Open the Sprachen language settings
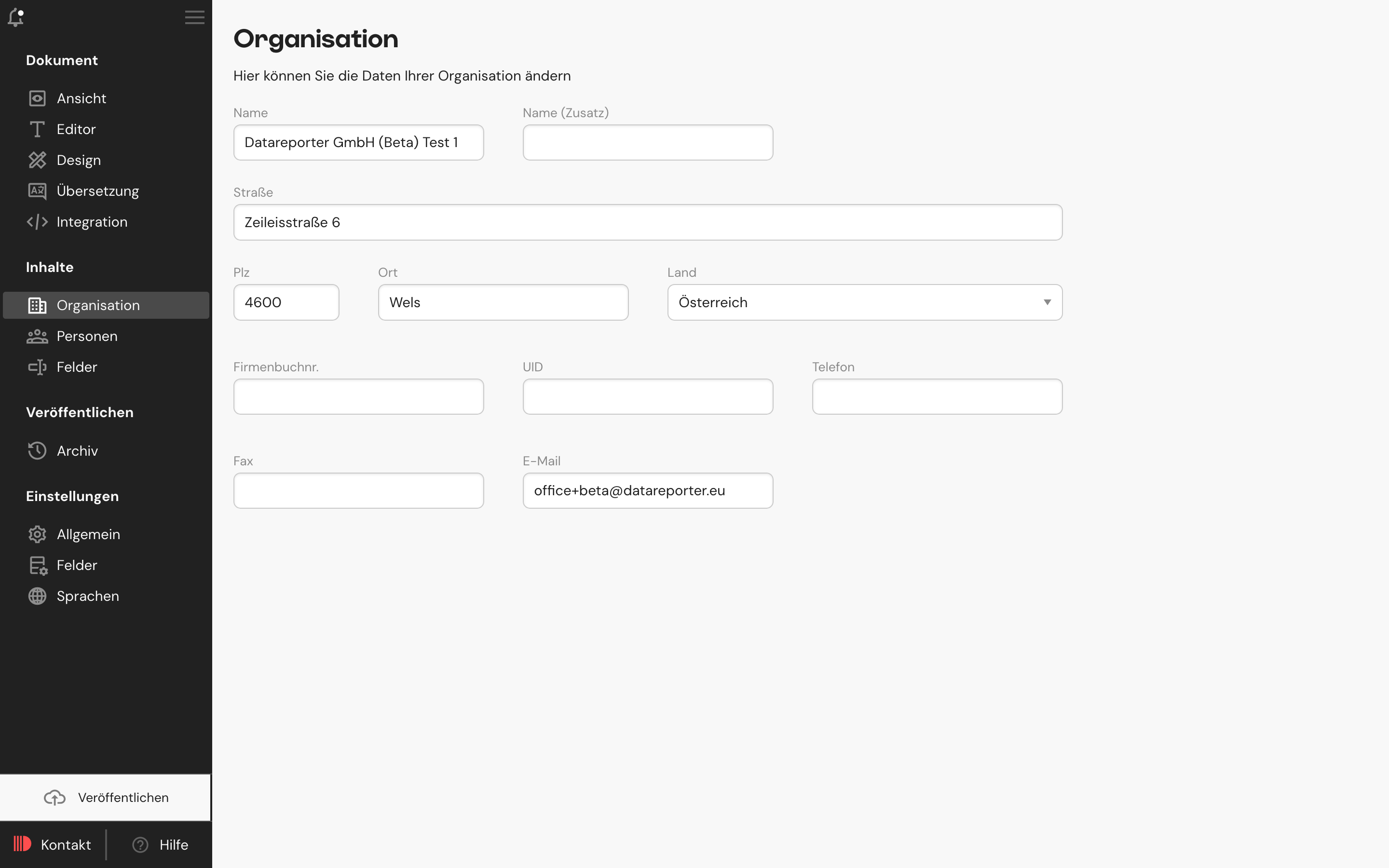1389x868 pixels. tap(88, 596)
